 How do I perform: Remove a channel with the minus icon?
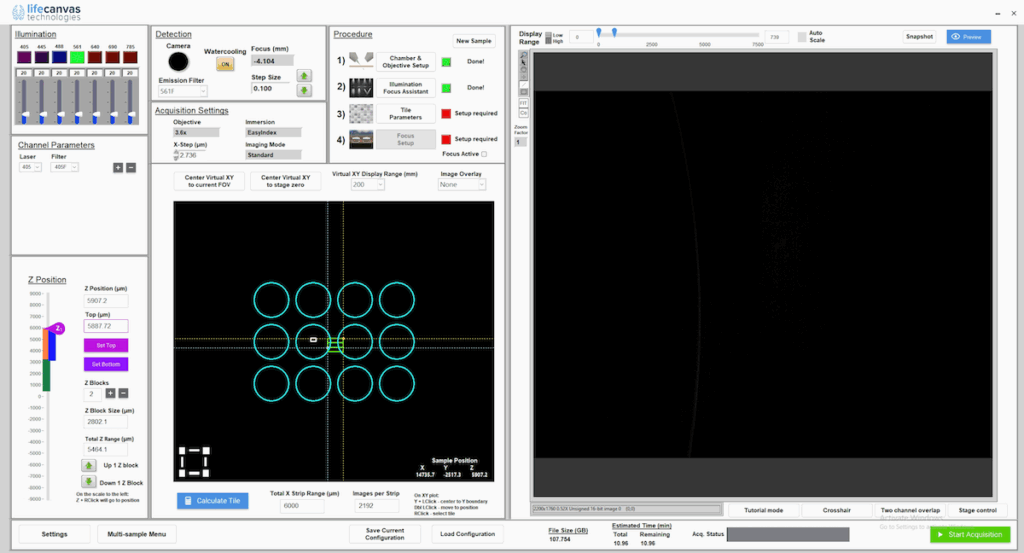point(130,167)
